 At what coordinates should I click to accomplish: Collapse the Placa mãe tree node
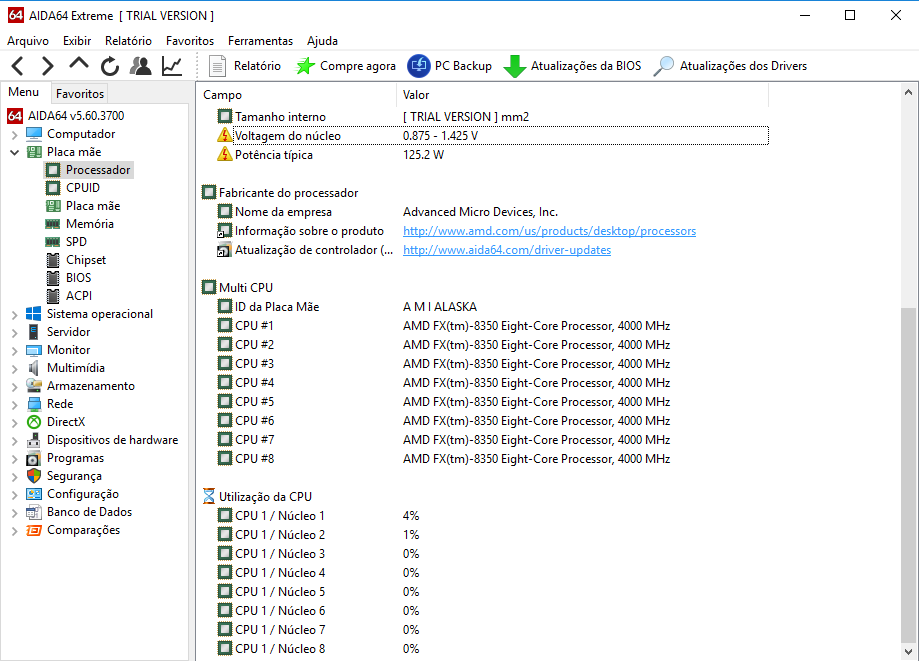click(15, 152)
